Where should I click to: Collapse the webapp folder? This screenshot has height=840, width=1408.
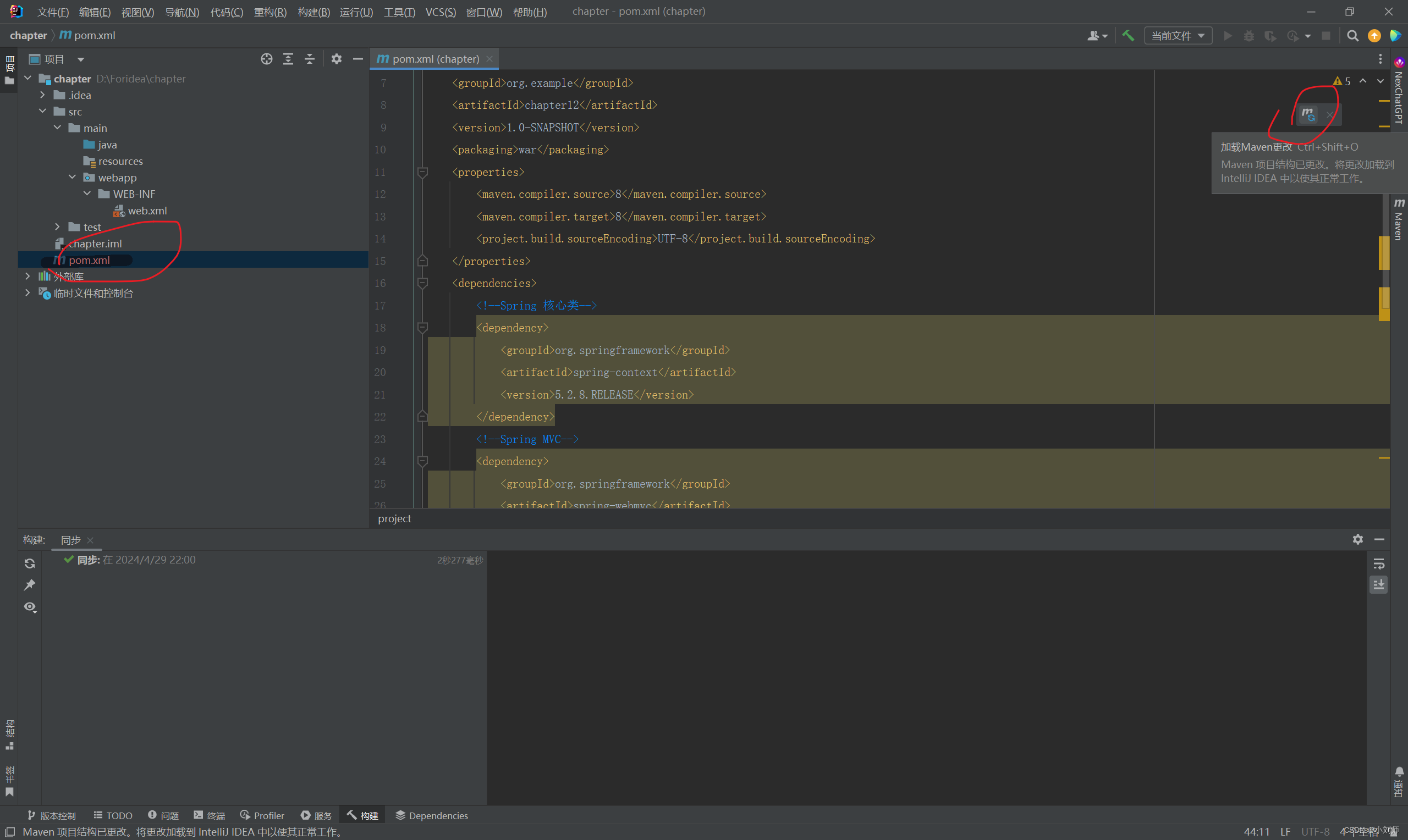[x=72, y=177]
